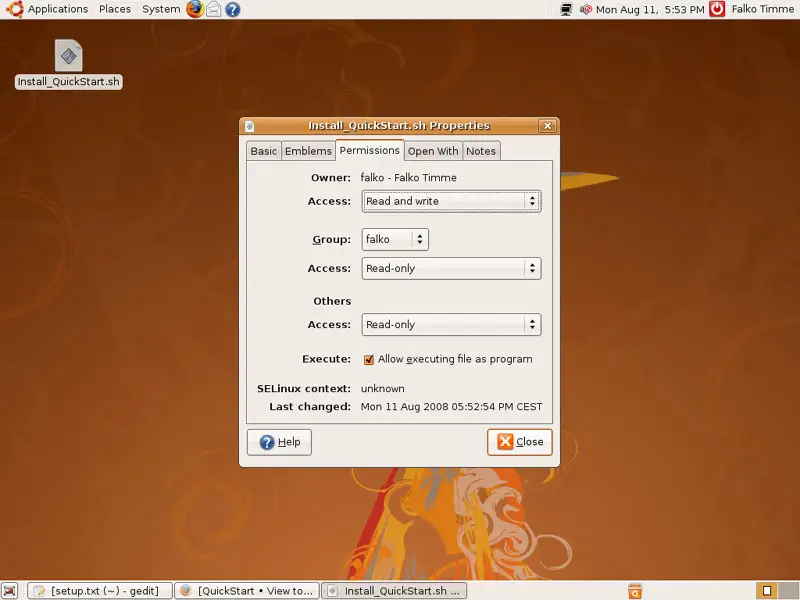Image resolution: width=800 pixels, height=600 pixels.
Task: Launch Firefox from the top panel
Action: pyautogui.click(x=194, y=9)
